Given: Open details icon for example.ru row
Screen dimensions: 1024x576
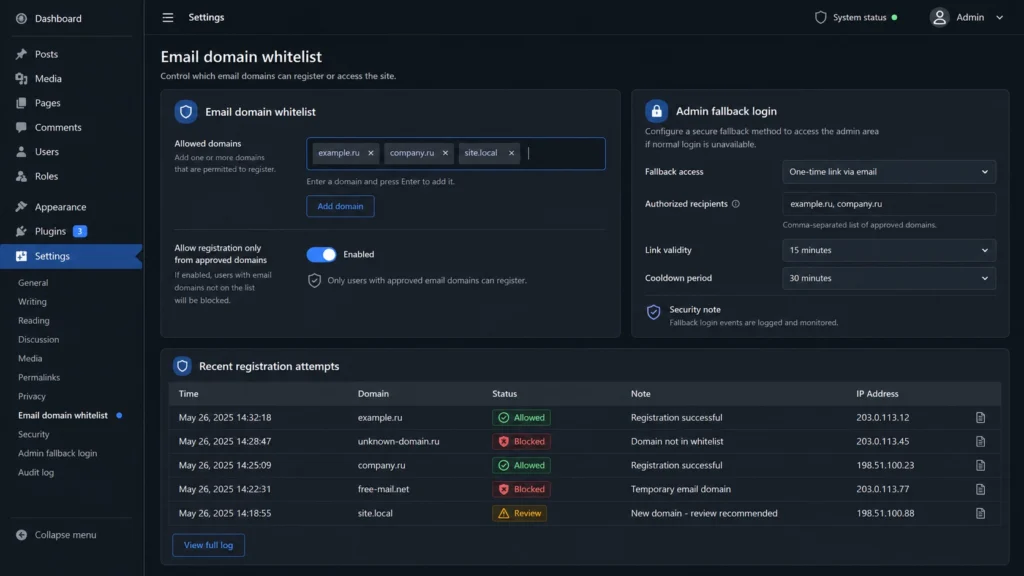Looking at the screenshot, I should (980, 418).
